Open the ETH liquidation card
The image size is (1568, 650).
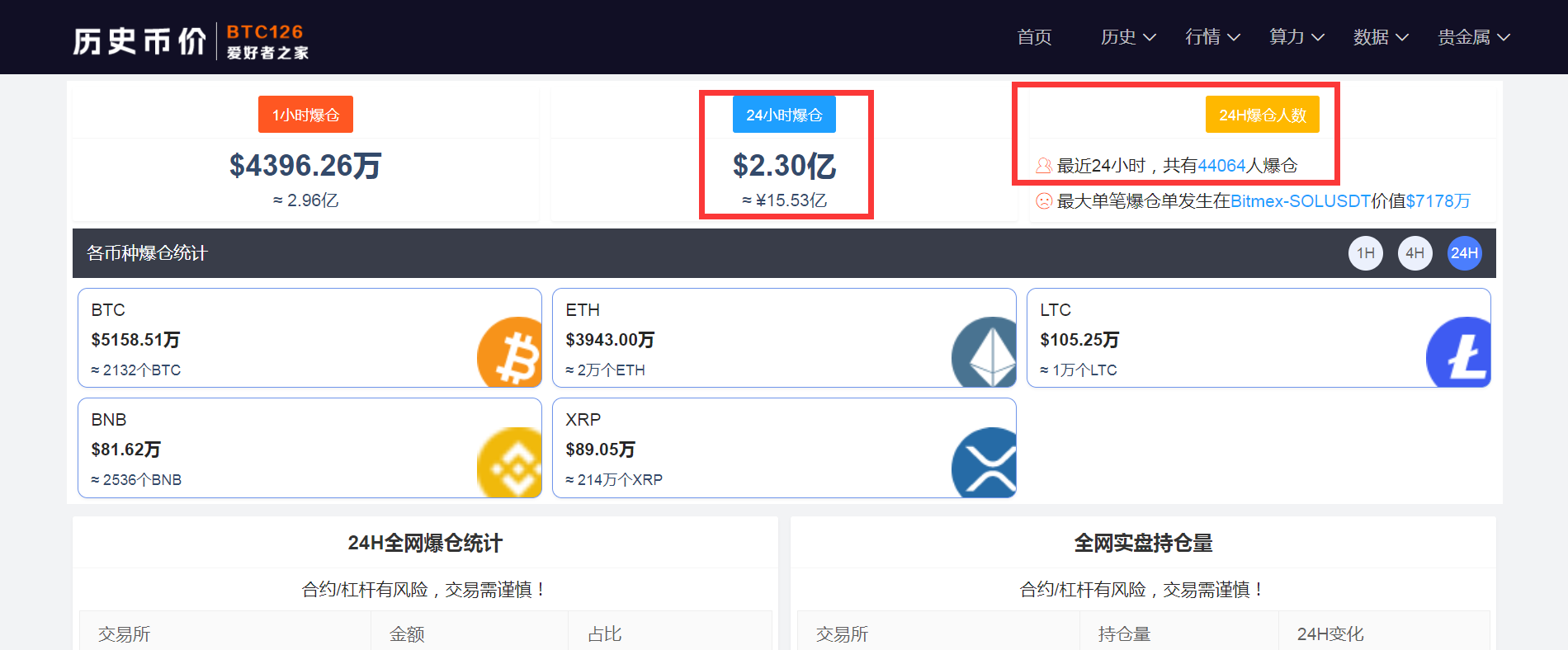(x=784, y=337)
